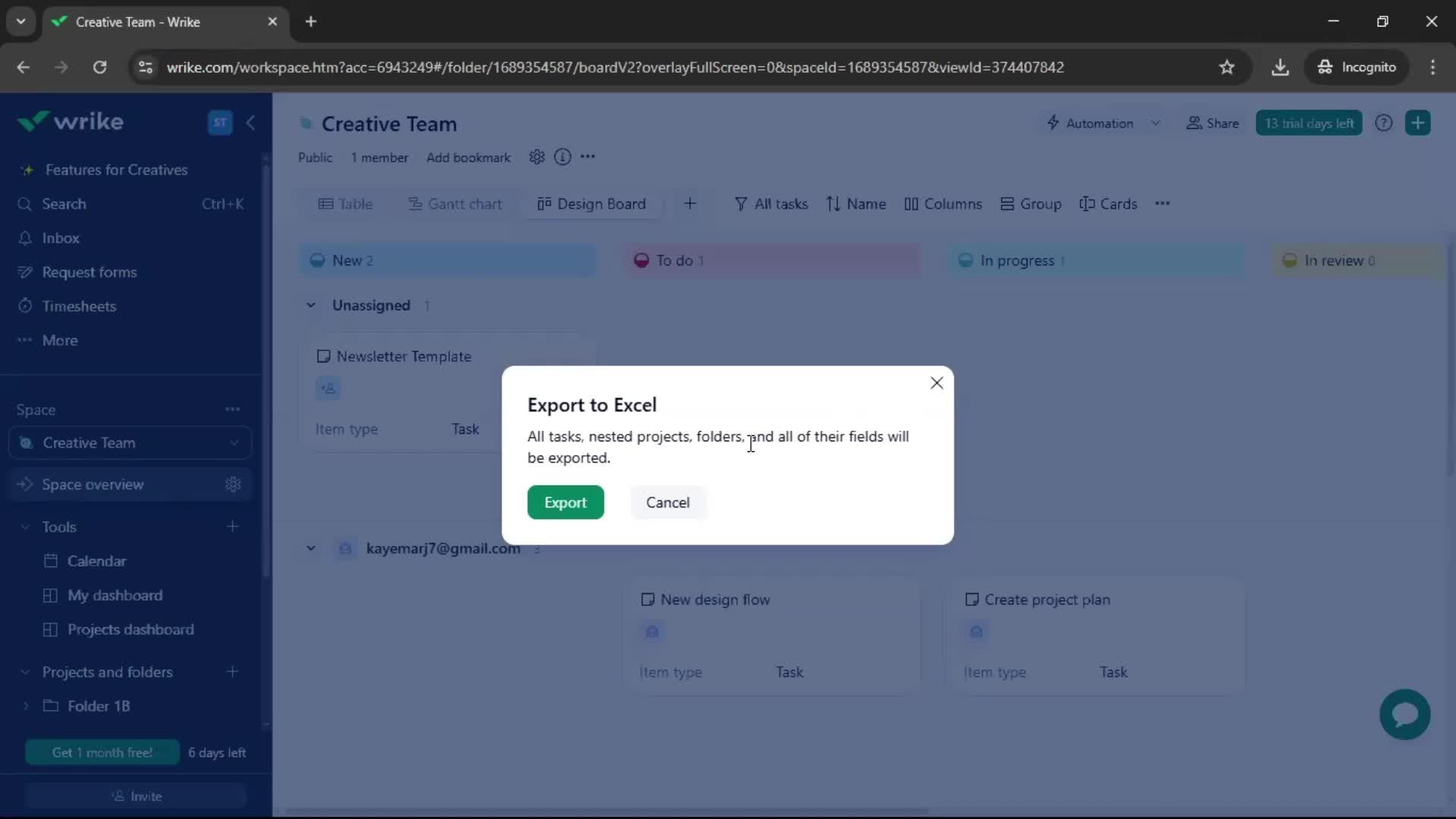The image size is (1456, 819).
Task: Click the Wrike logo
Action: [x=71, y=121]
